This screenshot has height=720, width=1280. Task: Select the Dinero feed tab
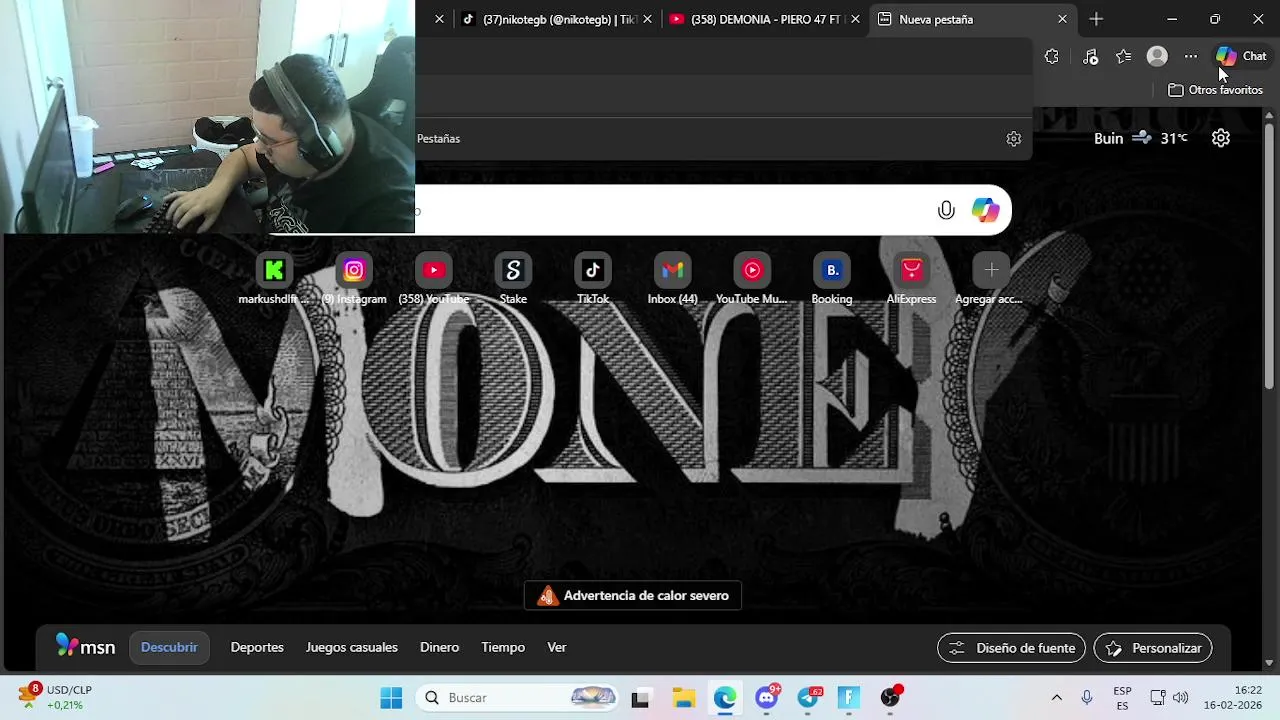click(x=439, y=647)
